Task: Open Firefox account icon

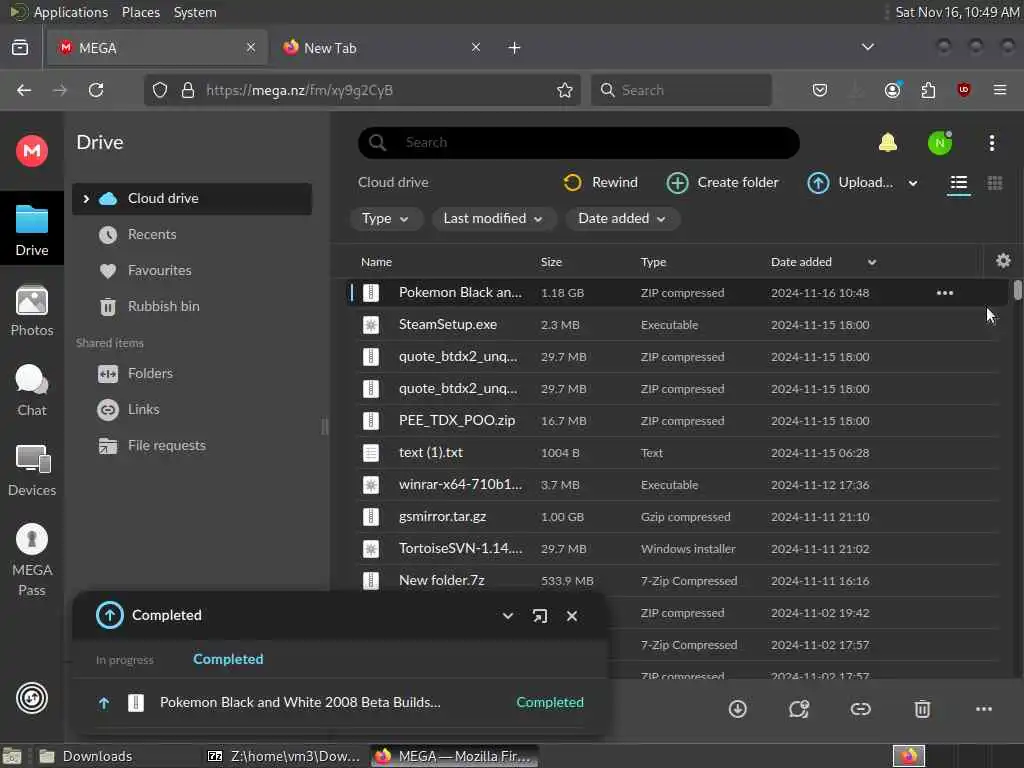Action: [x=892, y=90]
